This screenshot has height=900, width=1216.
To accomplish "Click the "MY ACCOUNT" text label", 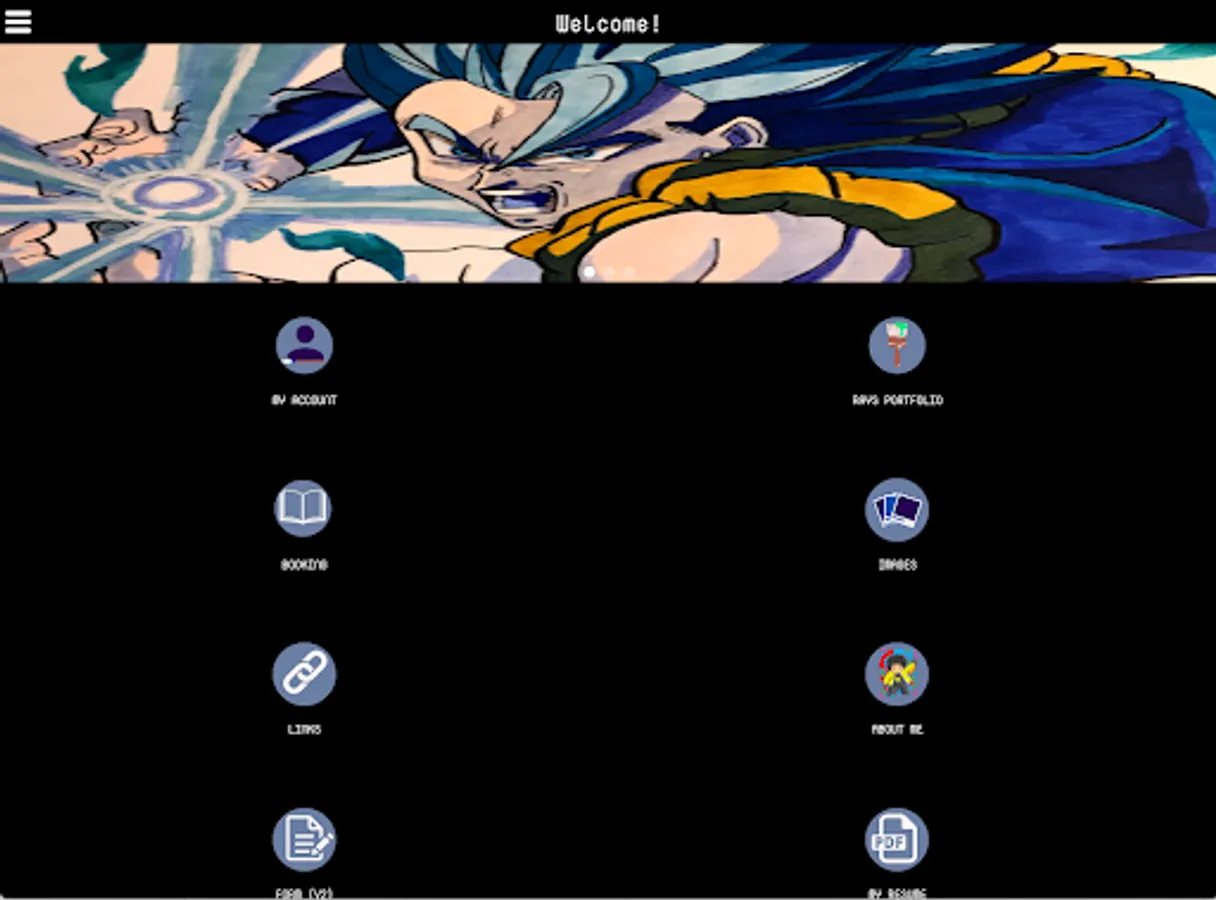I will pyautogui.click(x=304, y=400).
